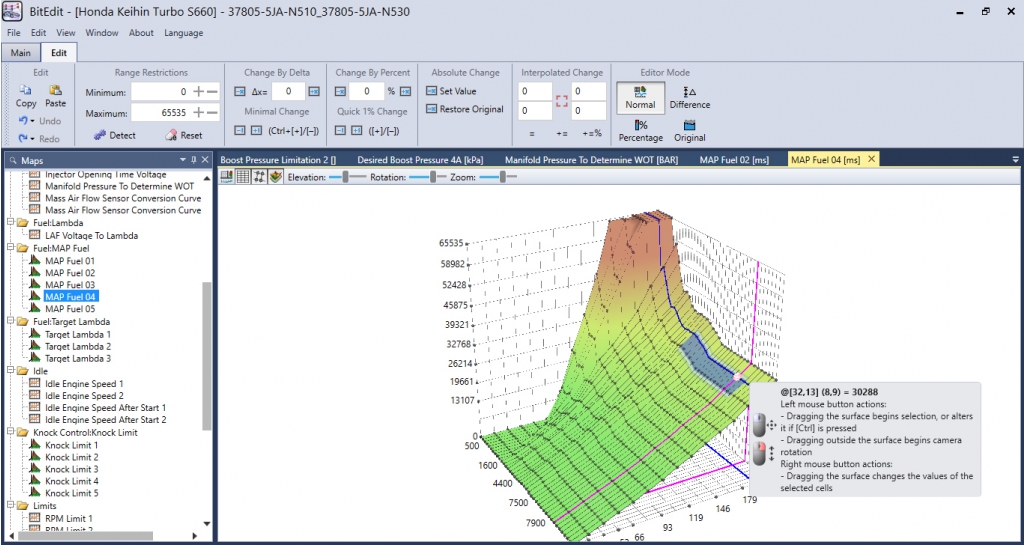
Task: Decrease the Minimum range with minus
Action: pos(212,92)
